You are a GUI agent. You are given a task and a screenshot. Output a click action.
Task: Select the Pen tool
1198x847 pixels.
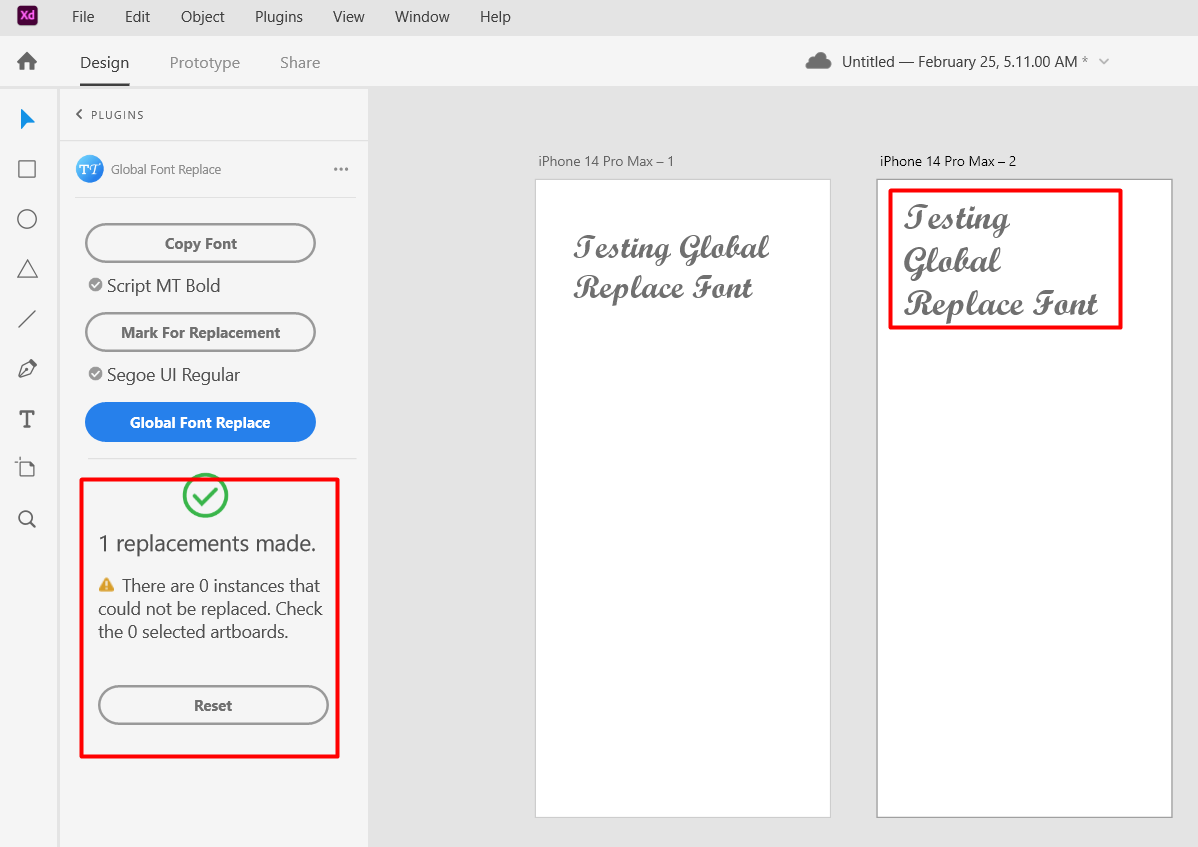[x=27, y=368]
